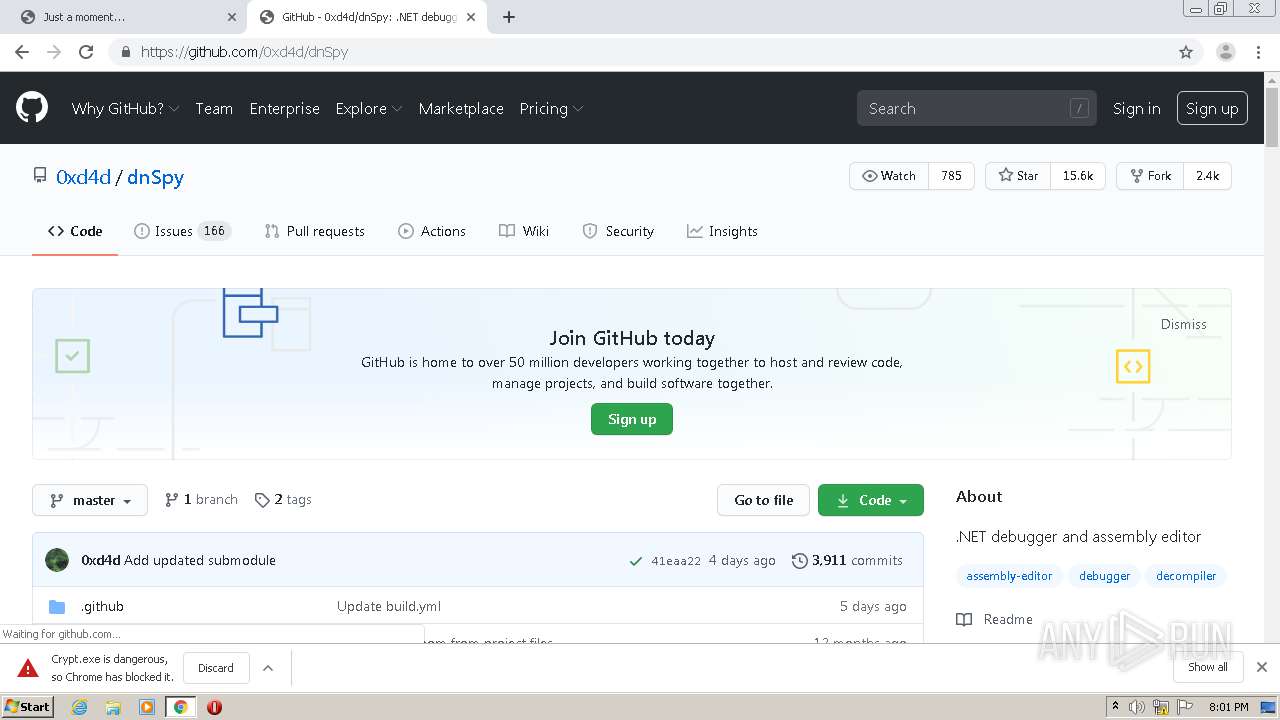1280x720 pixels.
Task: Click Sign in link
Action: coord(1137,108)
